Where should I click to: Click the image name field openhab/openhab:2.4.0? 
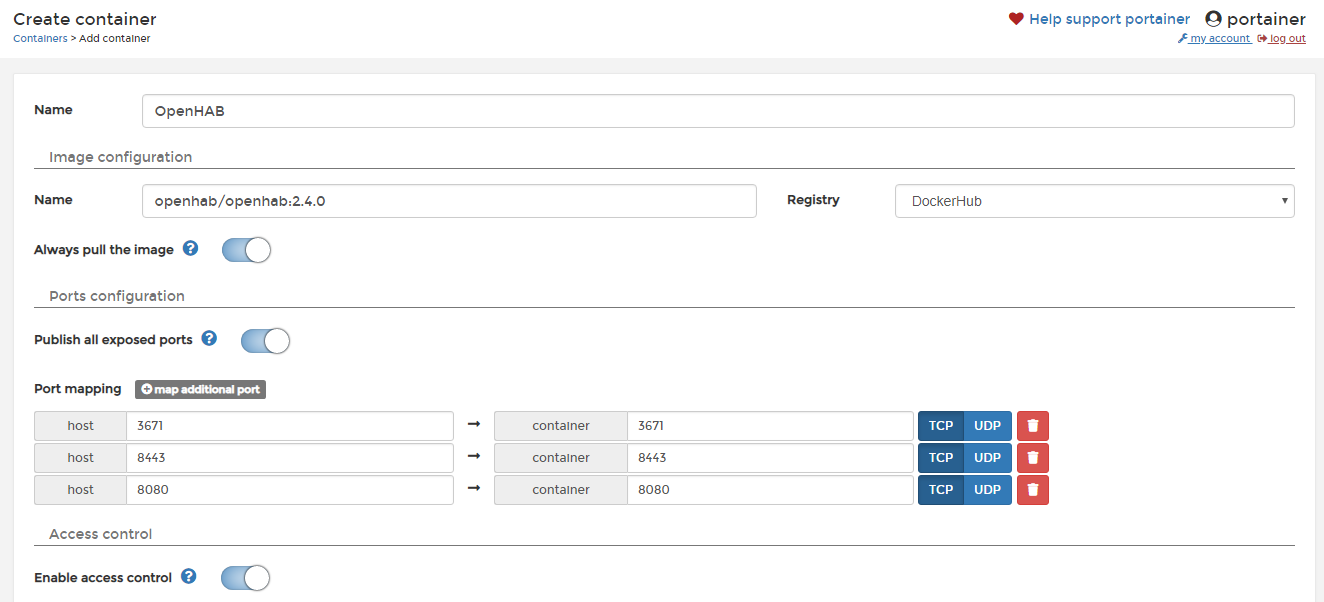click(x=449, y=201)
